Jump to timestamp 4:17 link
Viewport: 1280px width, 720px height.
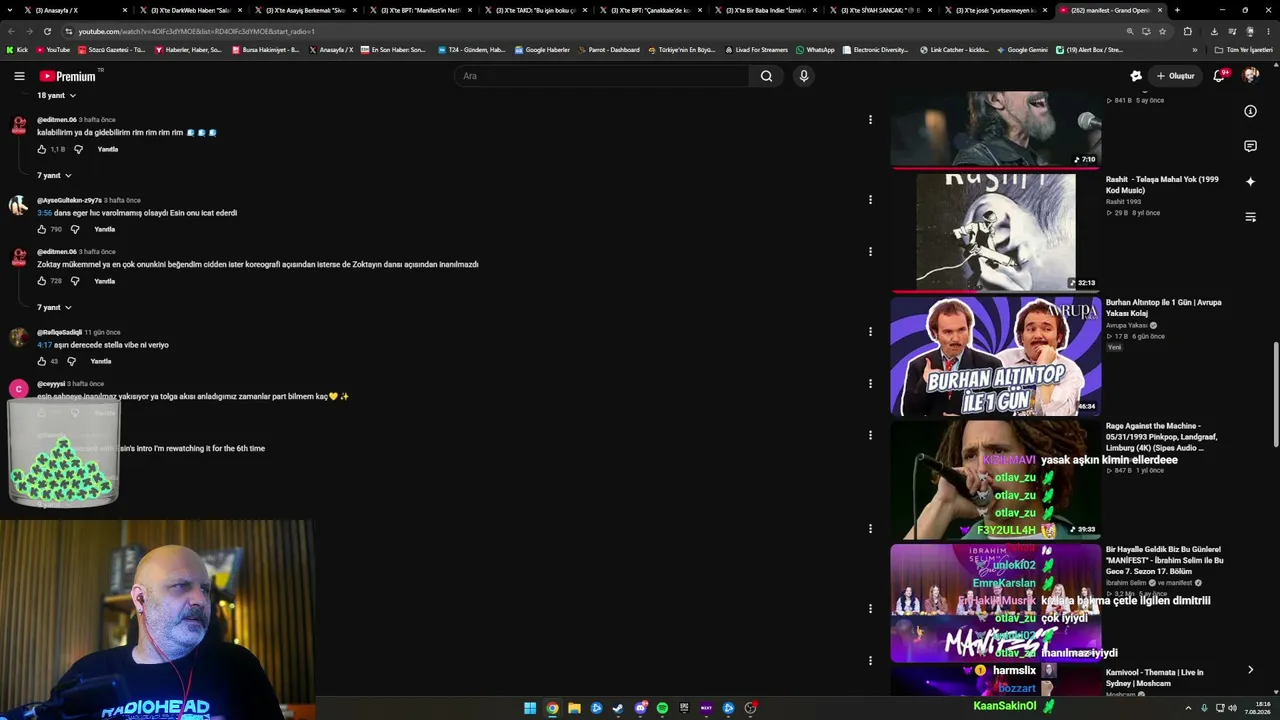pos(45,345)
